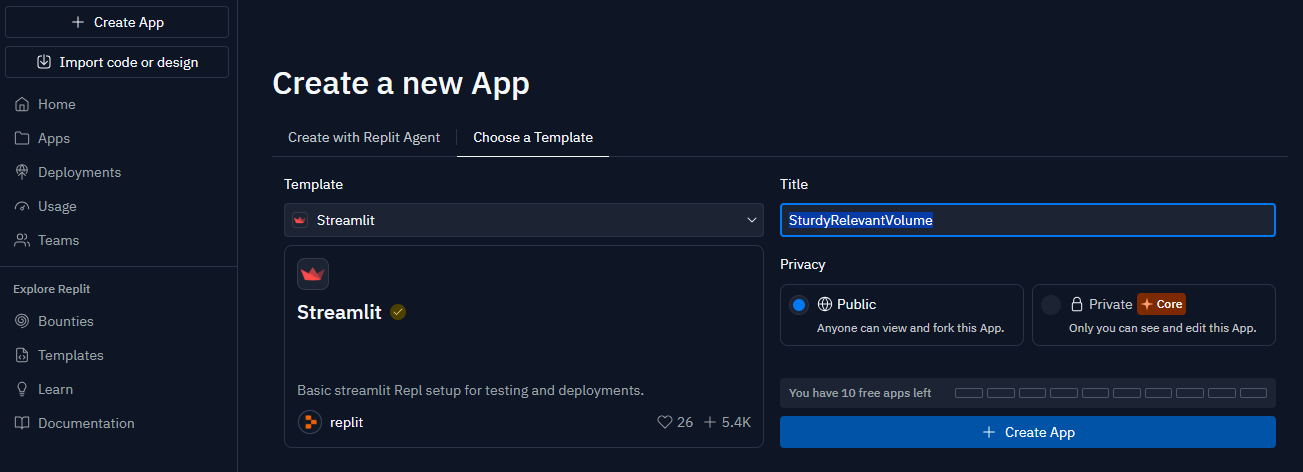Click the fork plus icon beside 5.4K
This screenshot has width=1303, height=472.
(710, 422)
